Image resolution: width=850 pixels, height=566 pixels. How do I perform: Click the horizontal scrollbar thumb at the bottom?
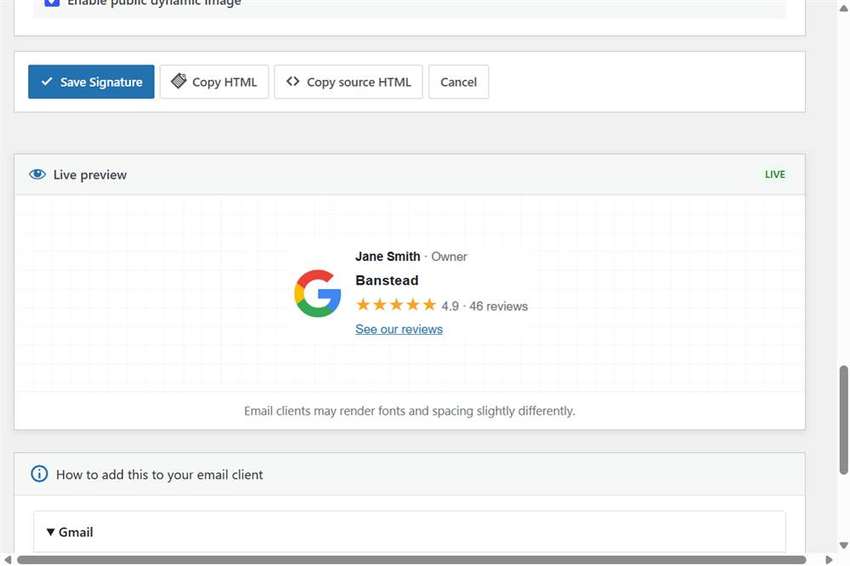[x=411, y=559]
